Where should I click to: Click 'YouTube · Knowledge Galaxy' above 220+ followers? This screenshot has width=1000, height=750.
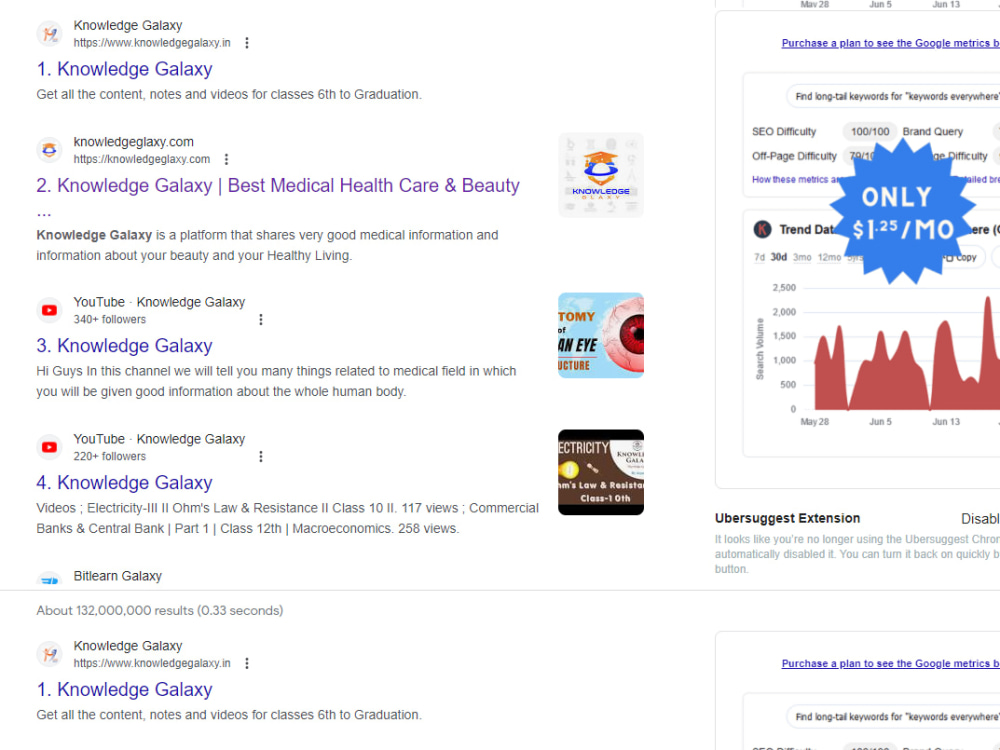point(159,439)
